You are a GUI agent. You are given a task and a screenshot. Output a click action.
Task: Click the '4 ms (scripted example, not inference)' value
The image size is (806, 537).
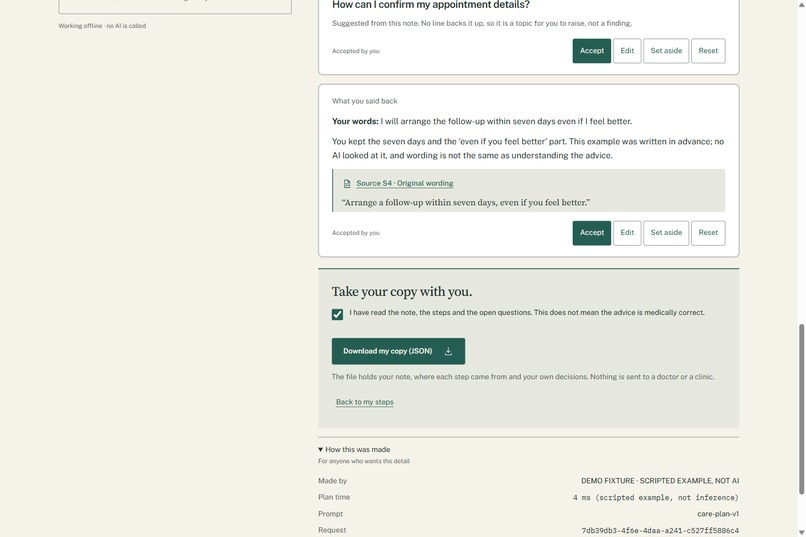(655, 497)
